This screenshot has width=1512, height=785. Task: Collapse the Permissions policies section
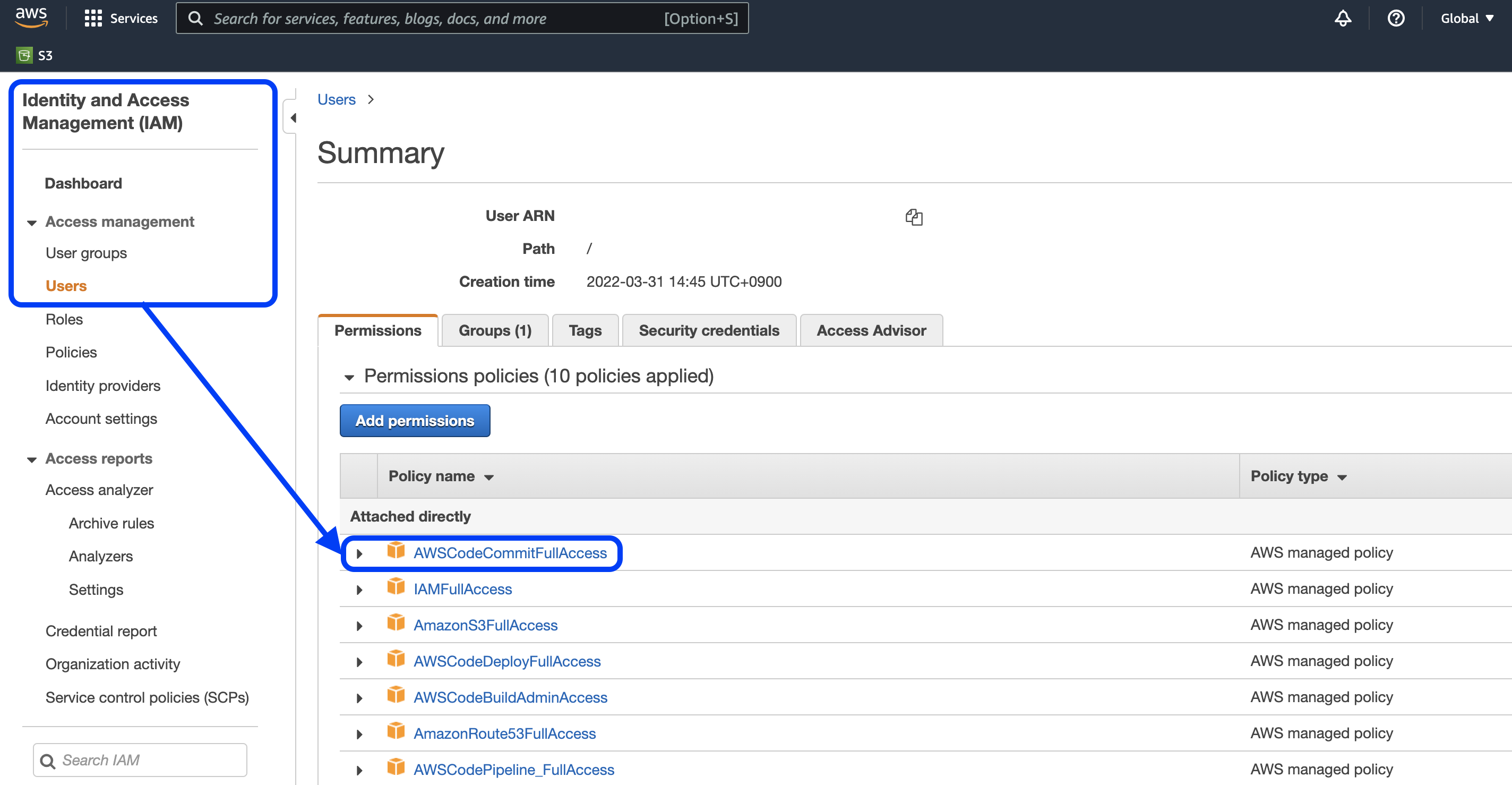349,378
